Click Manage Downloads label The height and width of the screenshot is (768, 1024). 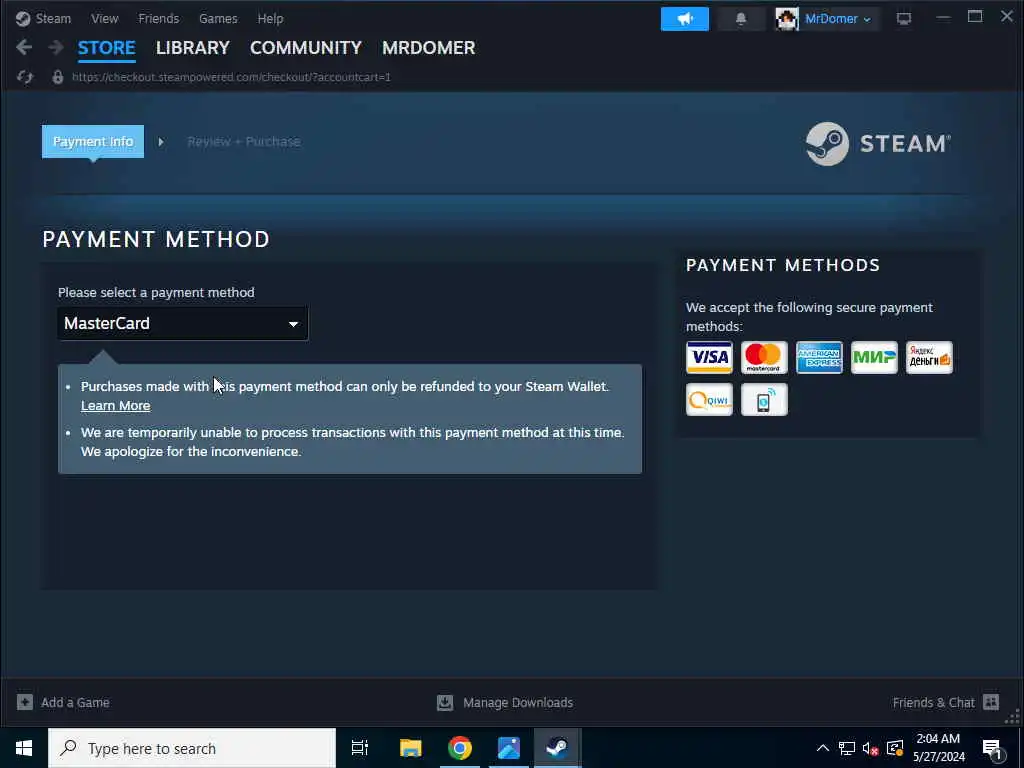518,703
